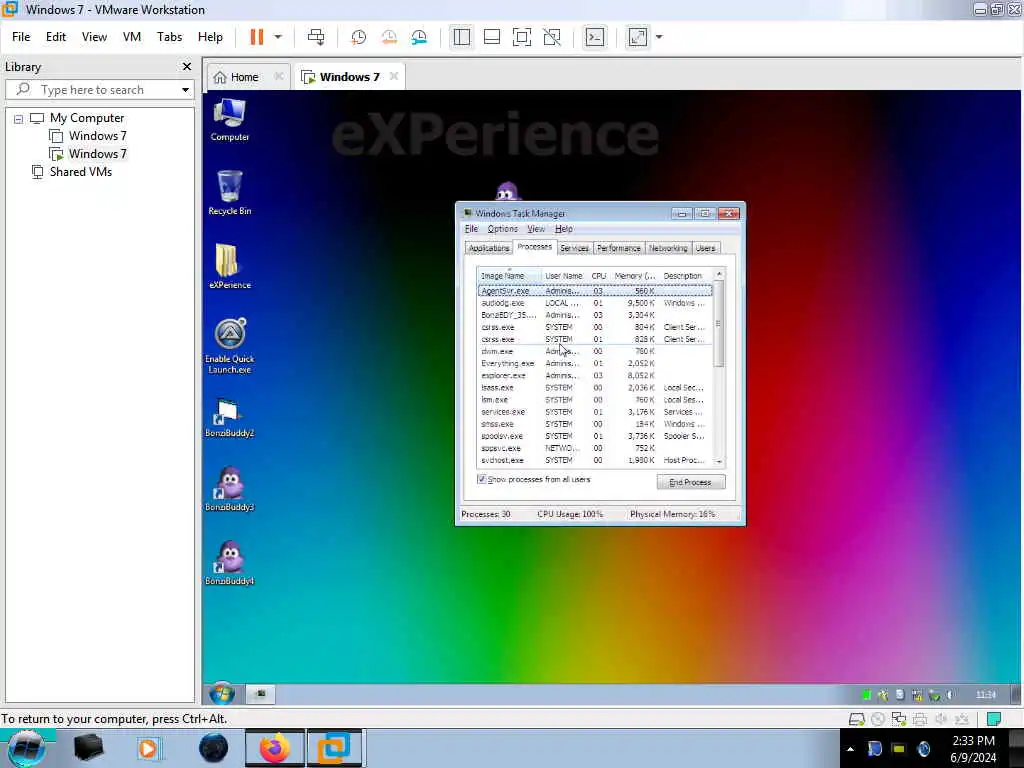Screen dimensions: 1024x768
Task: Select the BonziBuddy2 shortcut icon
Action: [230, 418]
